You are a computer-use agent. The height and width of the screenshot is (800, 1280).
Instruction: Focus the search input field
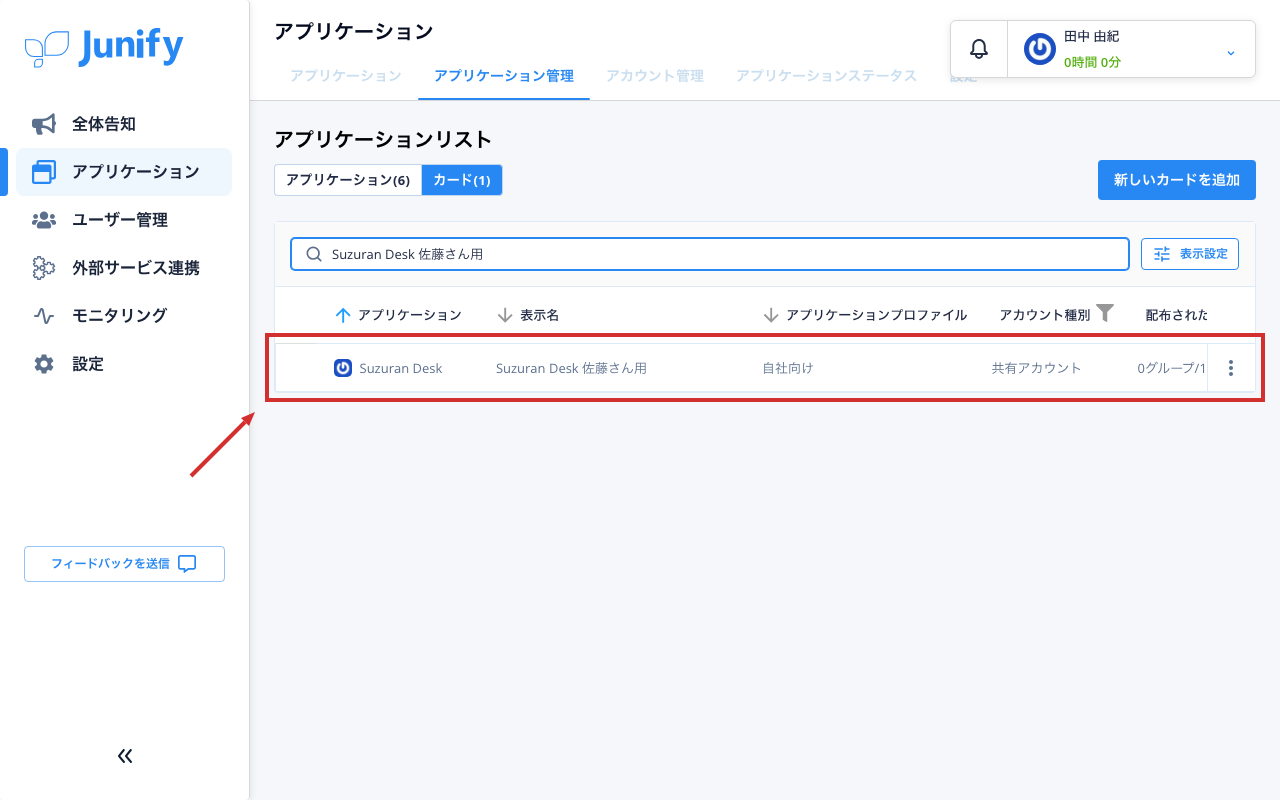coord(710,254)
